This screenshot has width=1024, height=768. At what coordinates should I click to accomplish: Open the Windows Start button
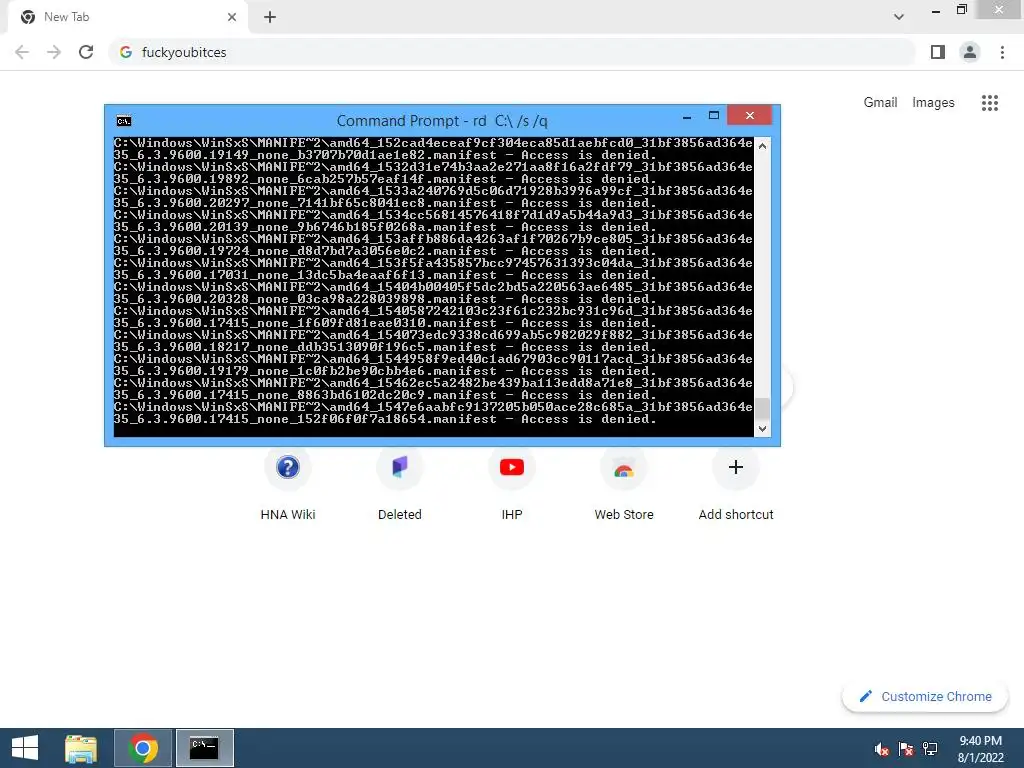[25, 748]
